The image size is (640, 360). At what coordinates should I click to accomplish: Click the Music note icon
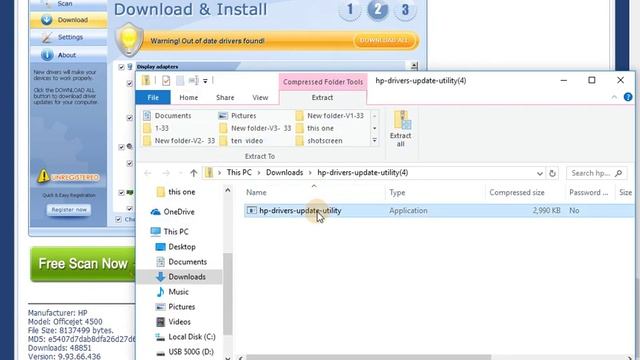160,292
